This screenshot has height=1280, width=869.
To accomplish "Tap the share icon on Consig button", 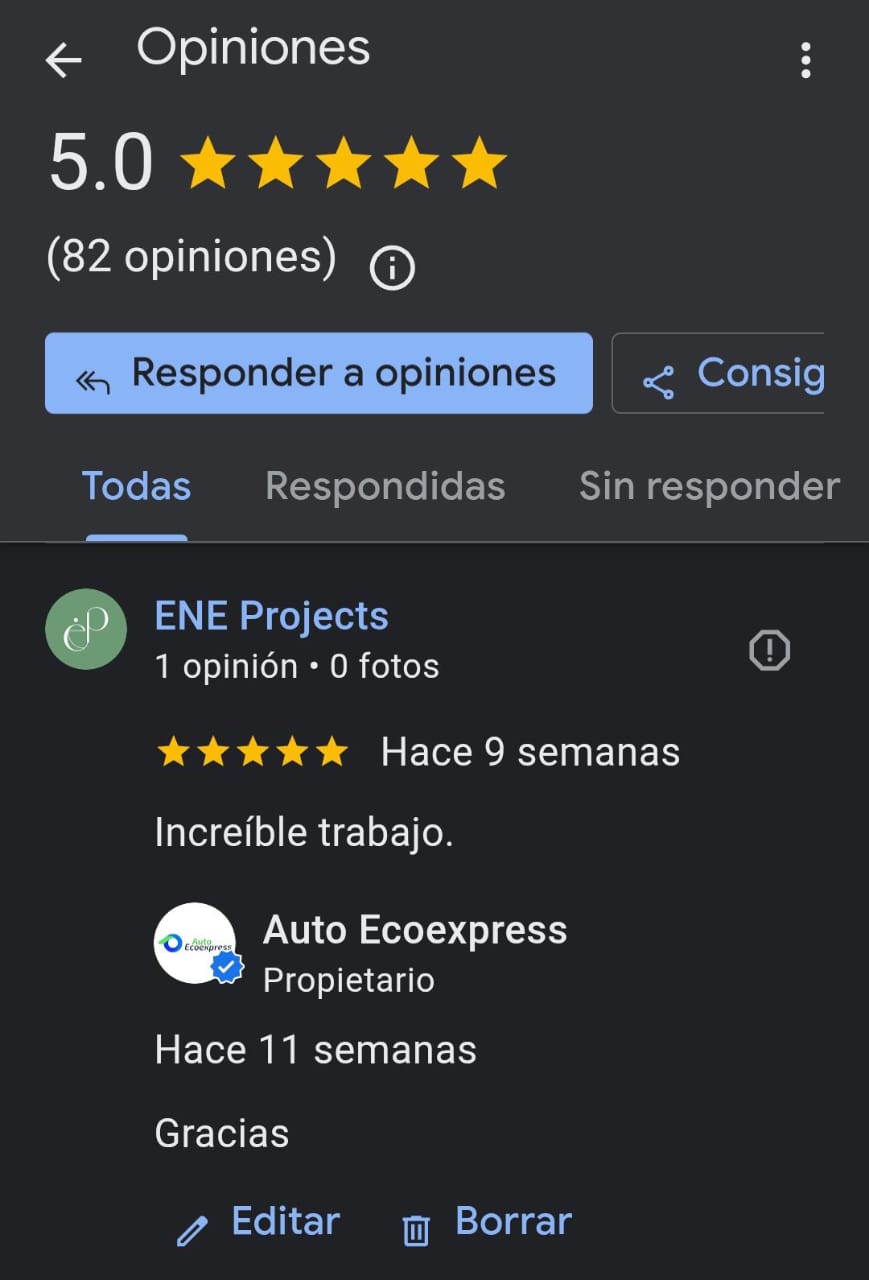I will coord(658,383).
